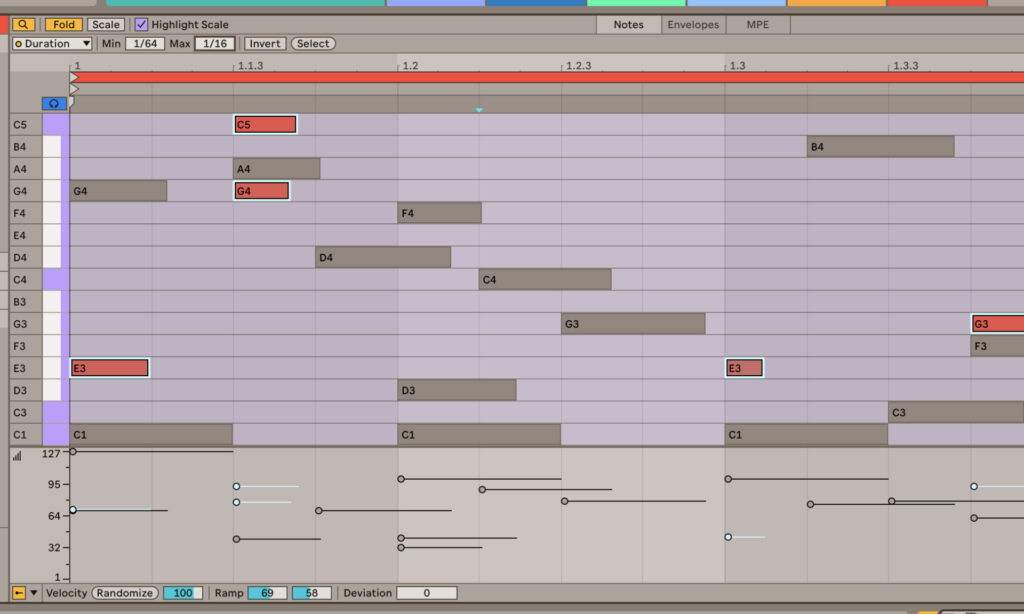Switch to the Envelopes tab
Screen dimensions: 1024x614
click(x=693, y=25)
